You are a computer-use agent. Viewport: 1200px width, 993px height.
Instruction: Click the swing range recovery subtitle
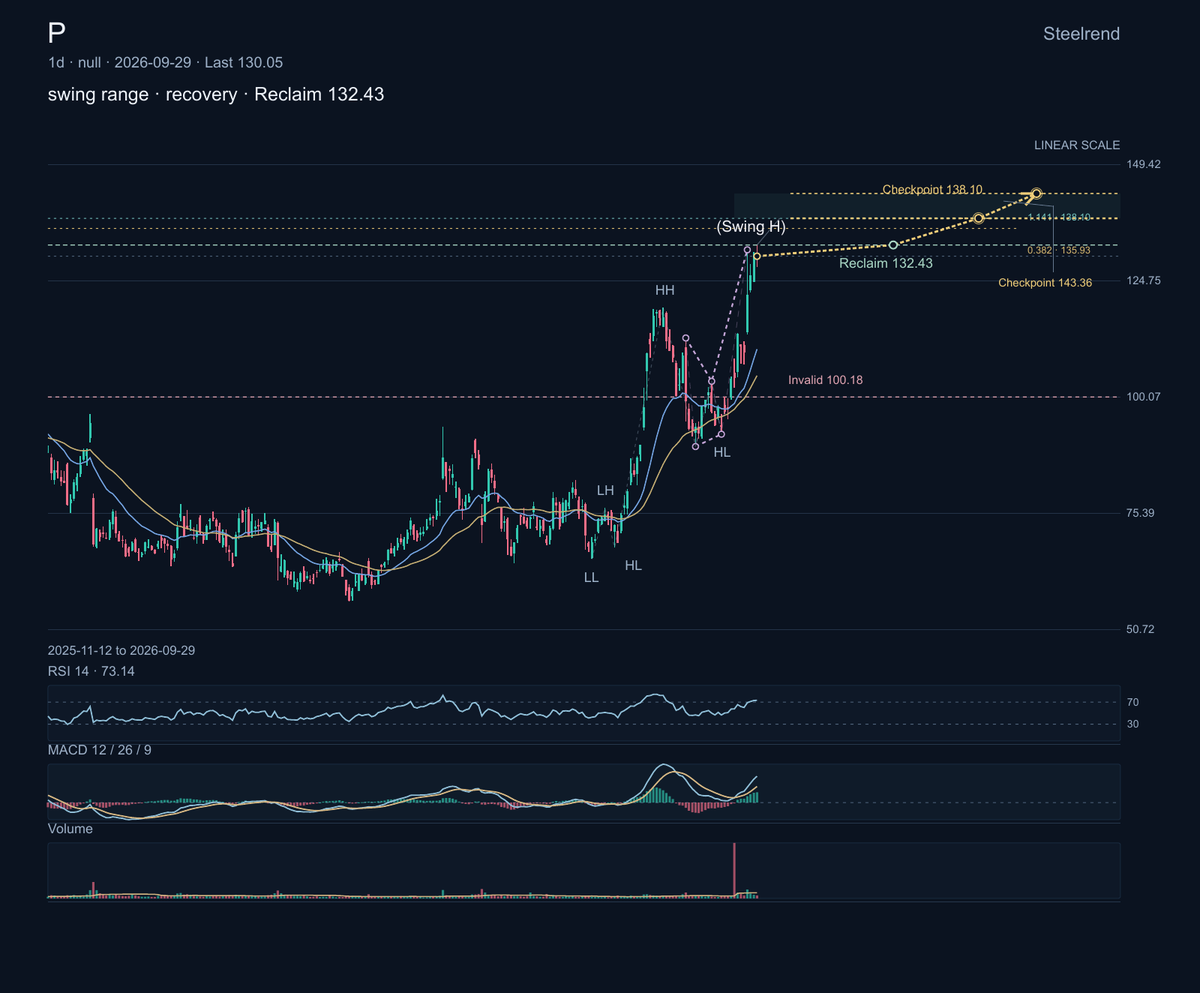216,94
